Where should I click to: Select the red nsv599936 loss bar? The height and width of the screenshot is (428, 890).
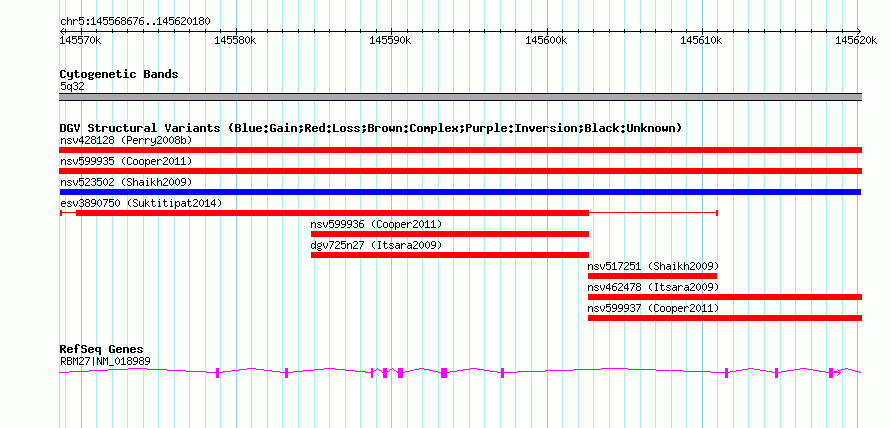coord(450,234)
